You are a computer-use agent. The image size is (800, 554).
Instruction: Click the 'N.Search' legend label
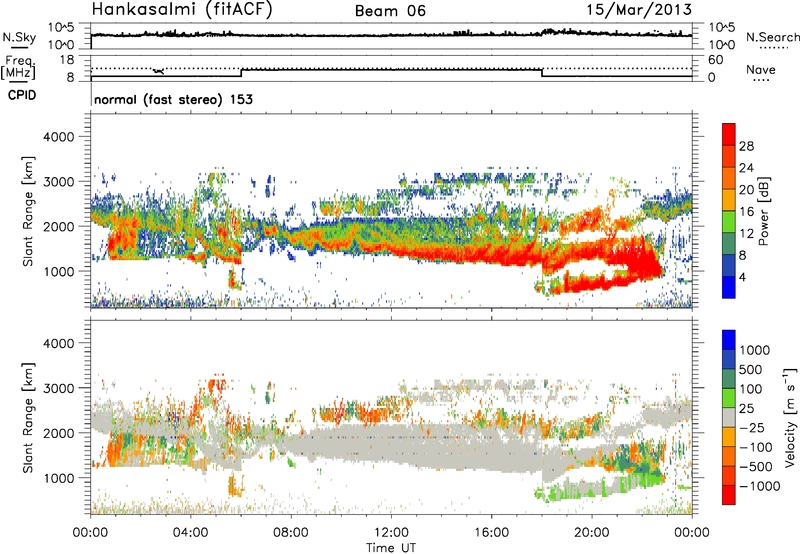click(x=773, y=37)
